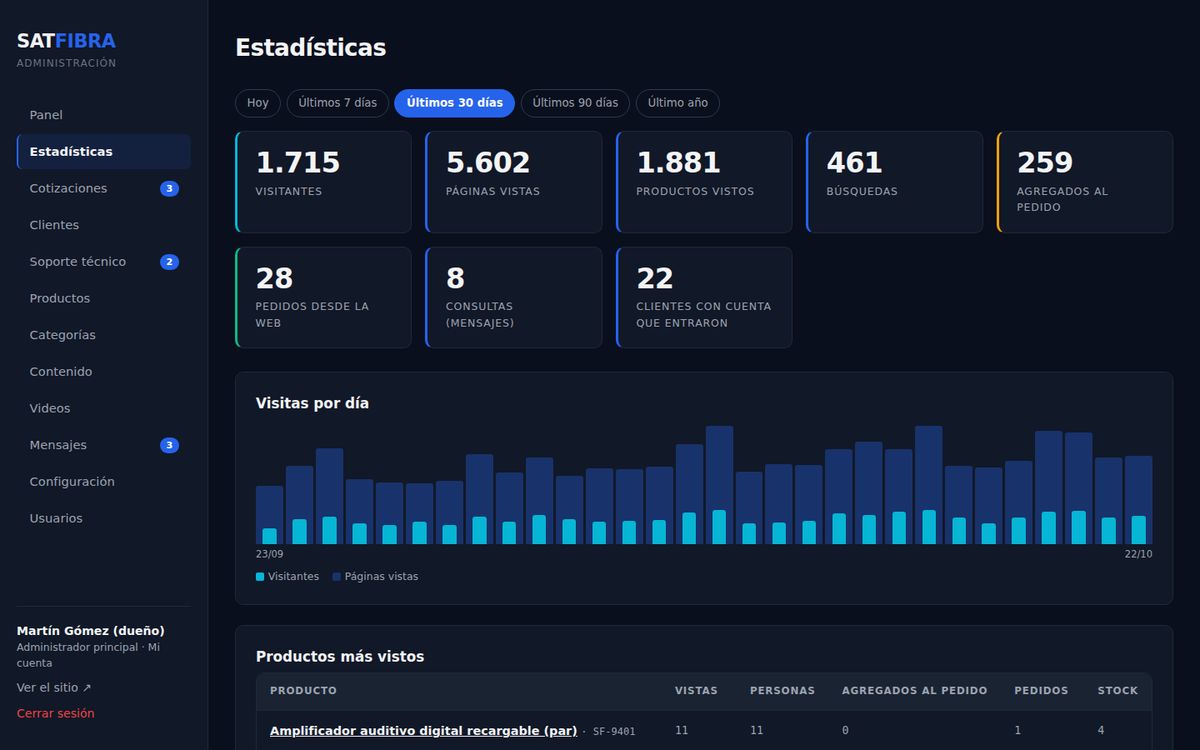Click the stock value 4 cell
This screenshot has width=1200, height=750.
click(1101, 731)
